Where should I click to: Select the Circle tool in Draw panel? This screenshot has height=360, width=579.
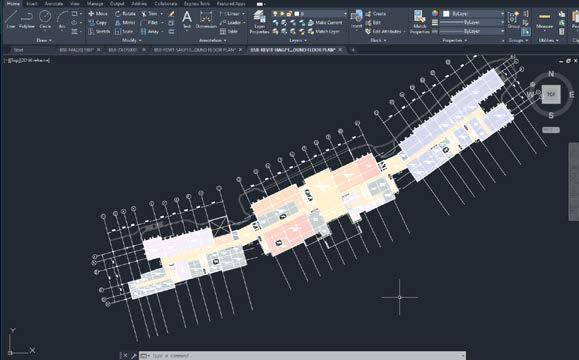click(x=45, y=20)
